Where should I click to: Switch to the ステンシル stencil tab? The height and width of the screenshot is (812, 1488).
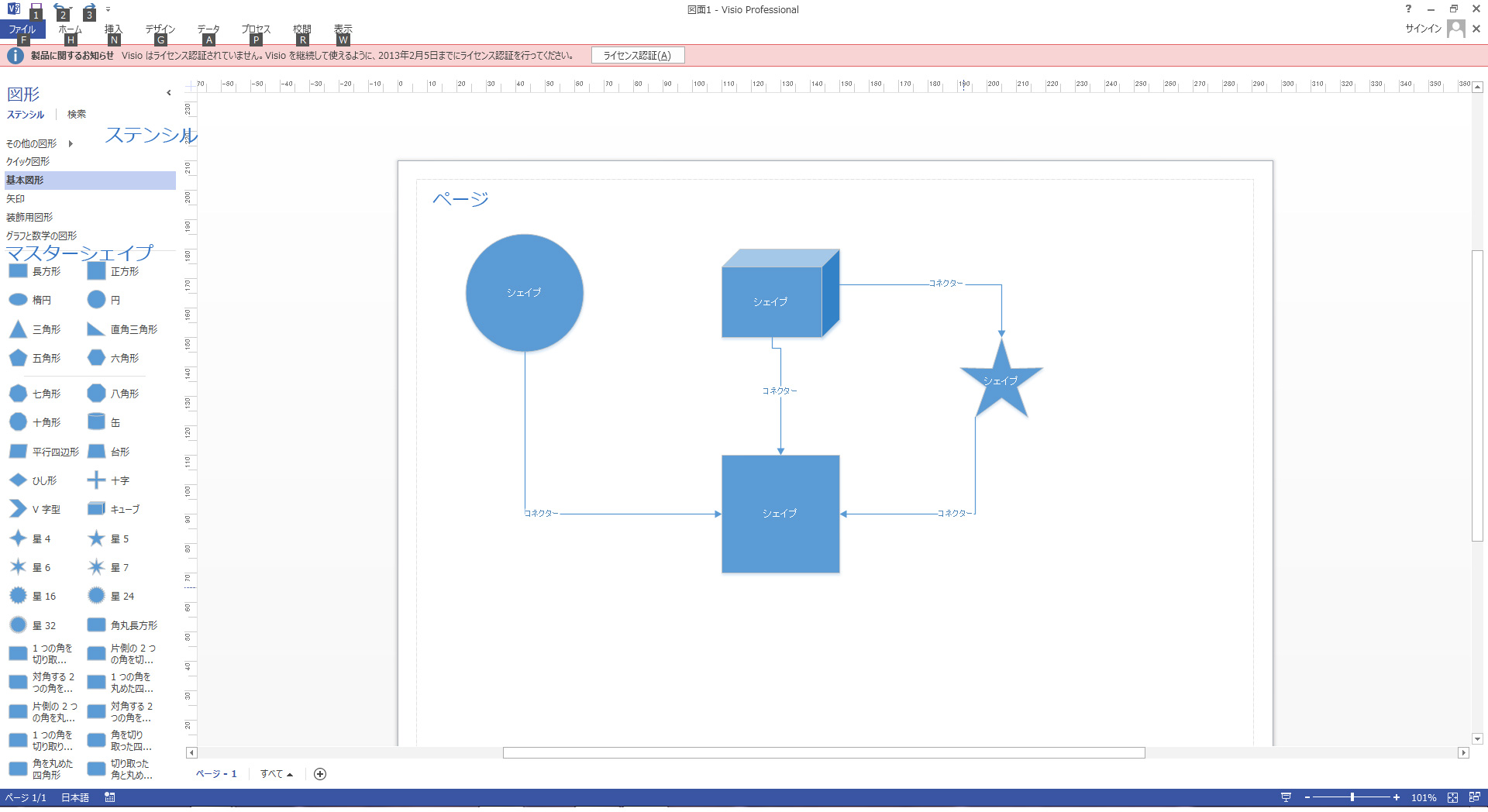[26, 114]
